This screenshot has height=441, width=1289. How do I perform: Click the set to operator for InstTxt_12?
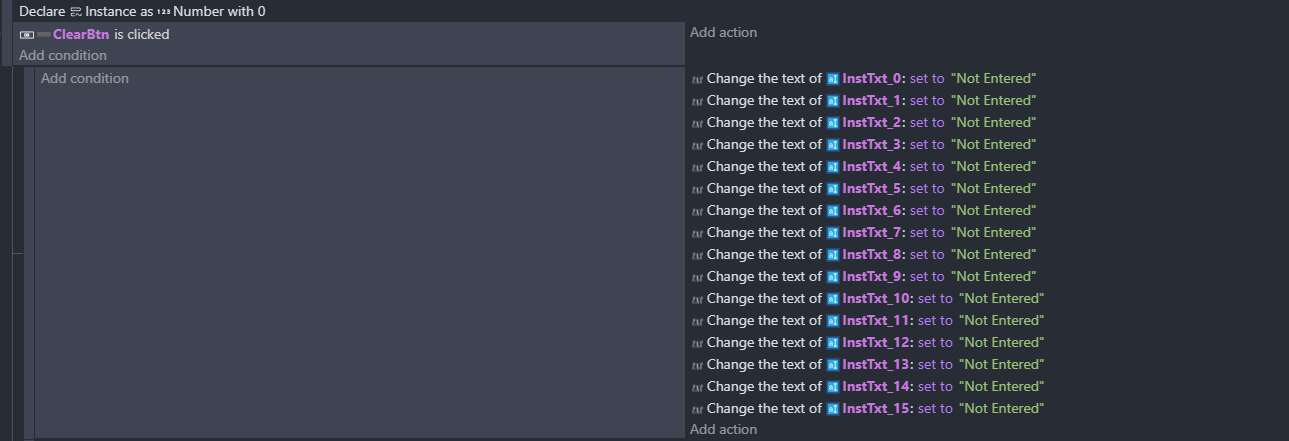(935, 342)
